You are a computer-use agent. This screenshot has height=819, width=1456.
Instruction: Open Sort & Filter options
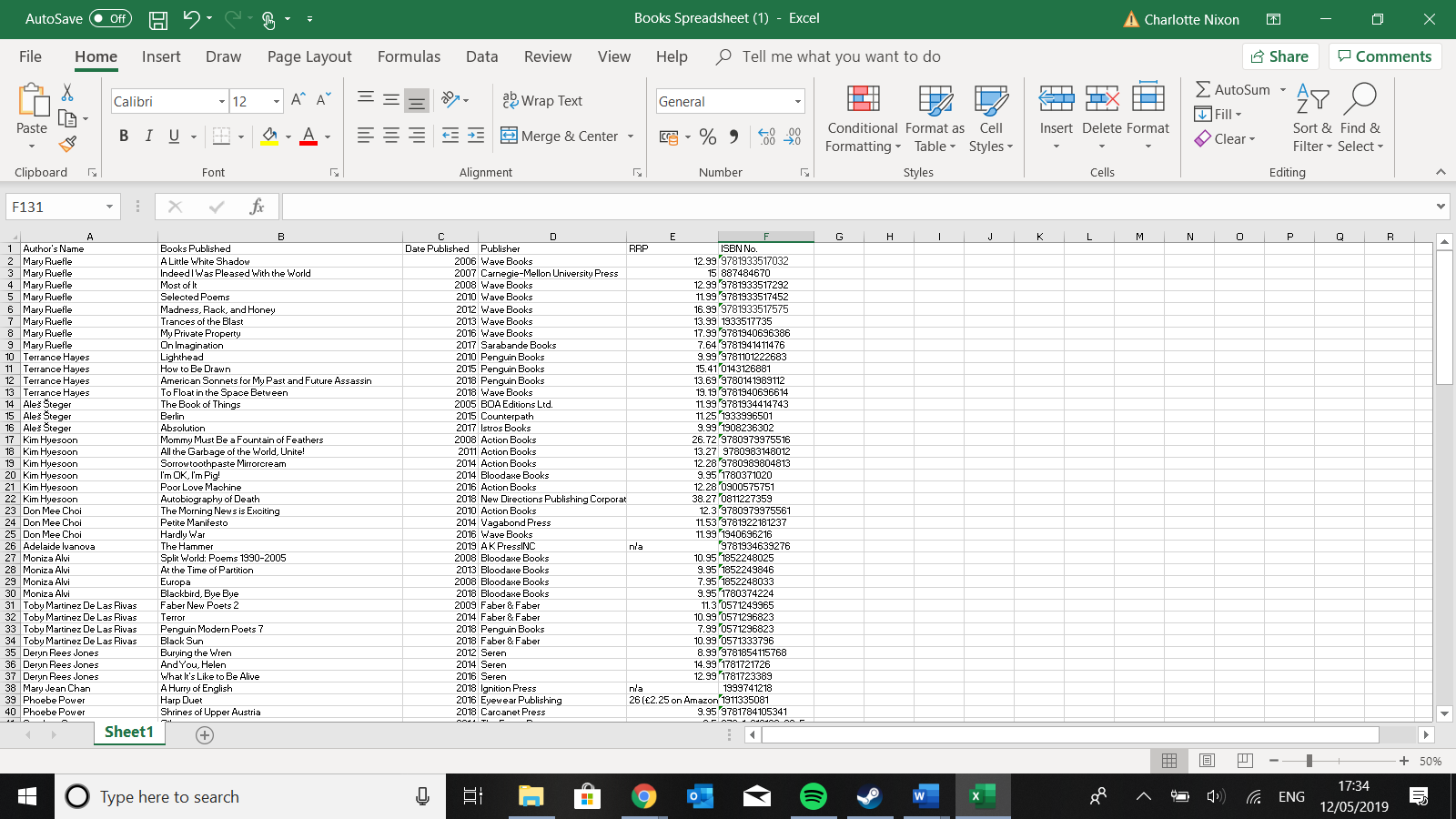1312,119
